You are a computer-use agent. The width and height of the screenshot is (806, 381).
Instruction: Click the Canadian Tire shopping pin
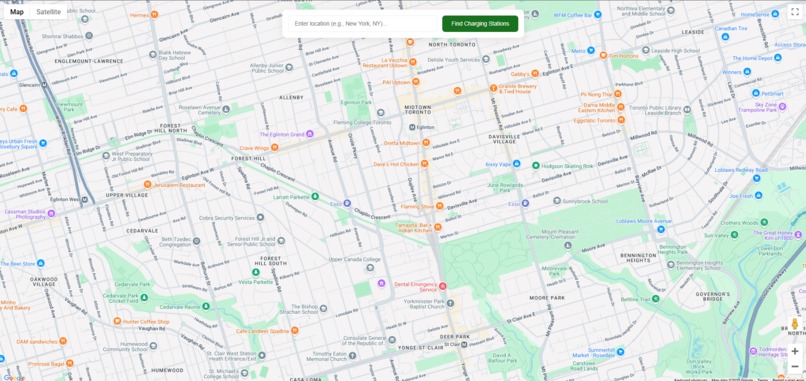point(725,37)
